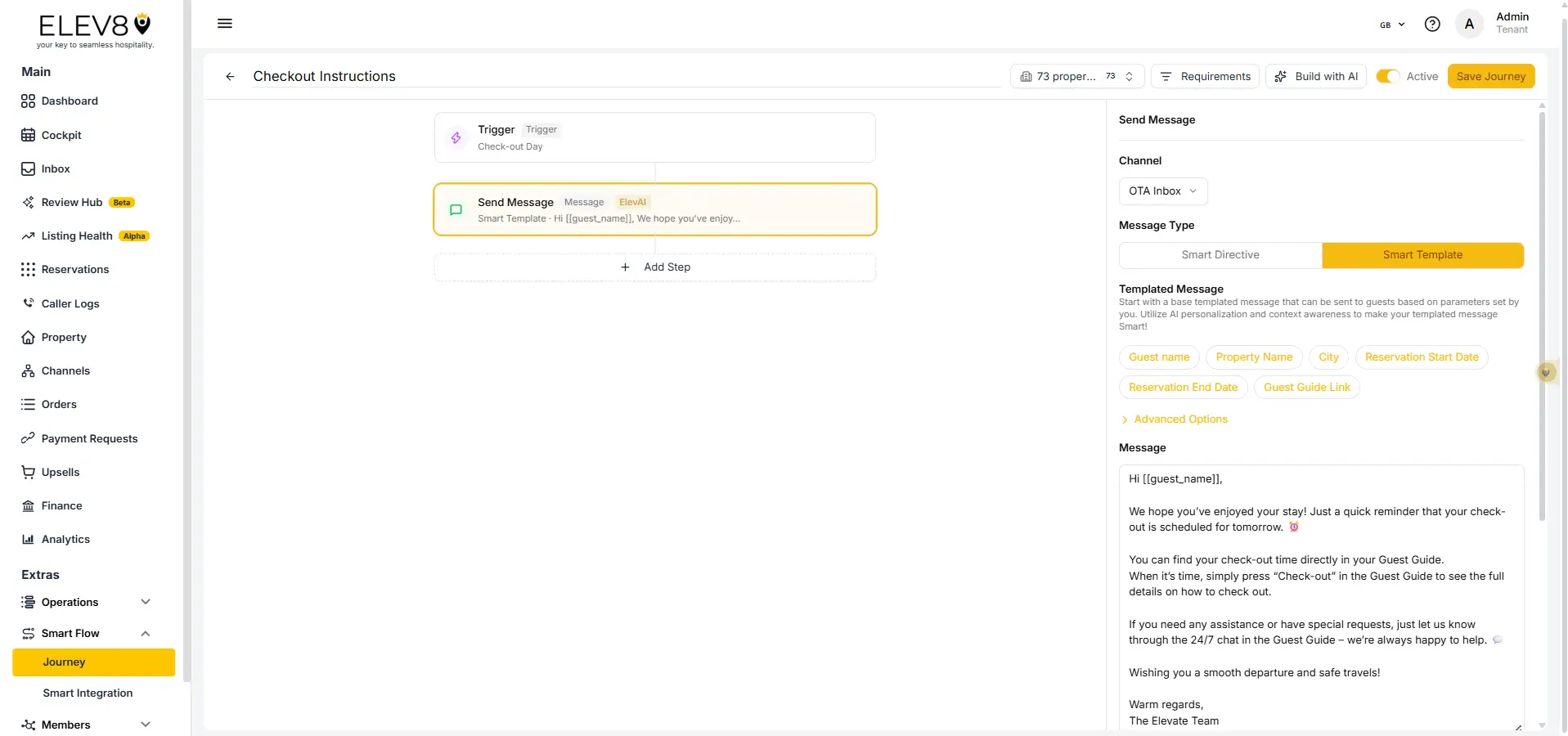Click the Caller Logs phone icon
The height and width of the screenshot is (736, 1568).
(28, 303)
